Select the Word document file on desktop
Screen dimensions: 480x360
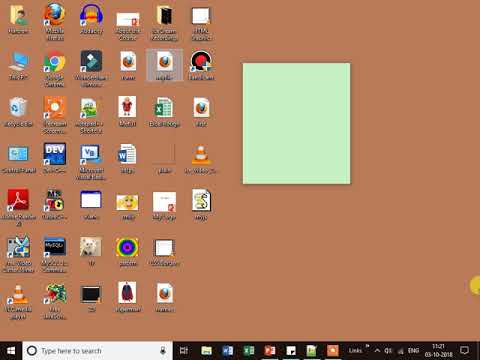coord(128,159)
